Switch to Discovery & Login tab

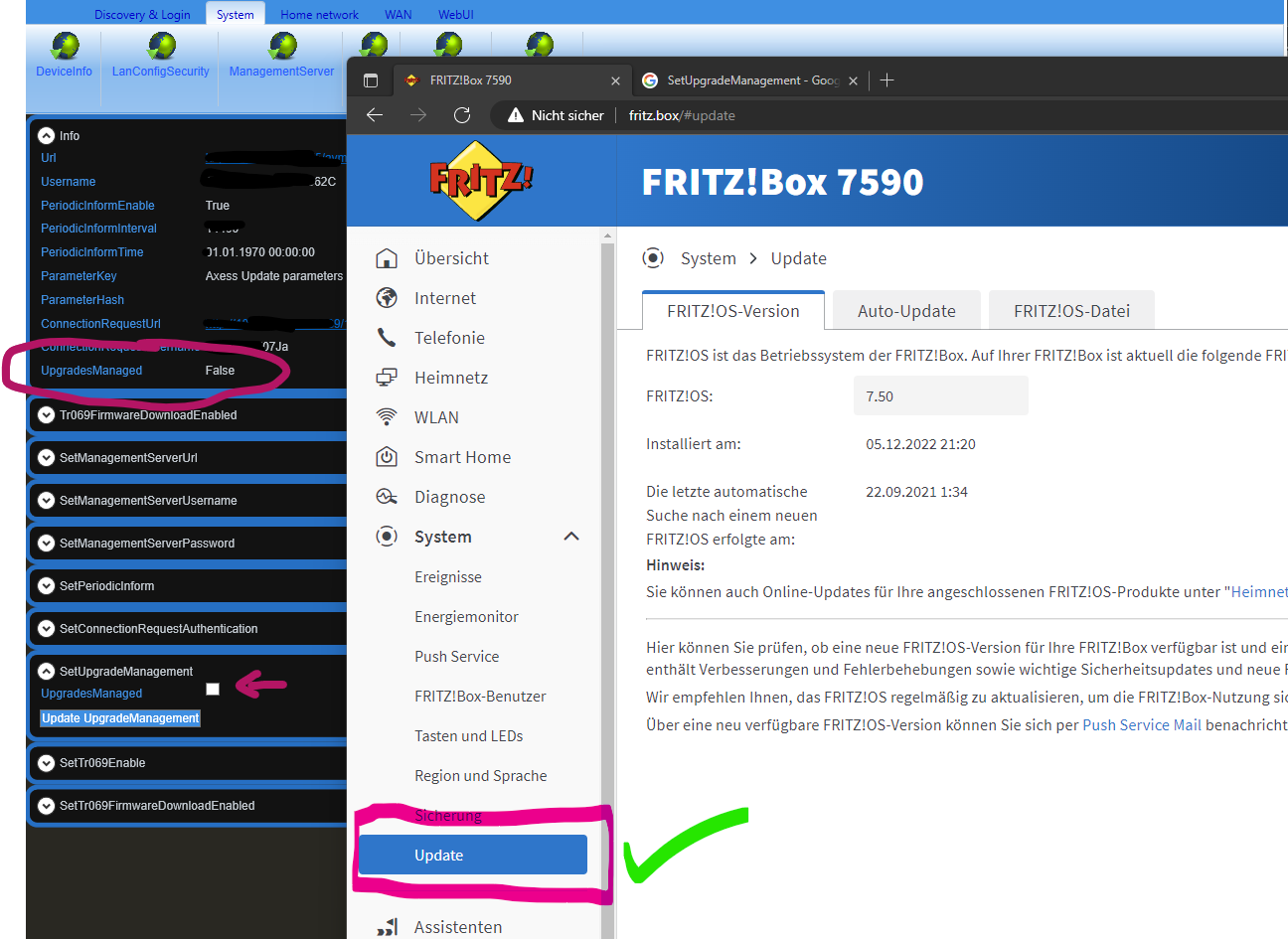coord(142,14)
